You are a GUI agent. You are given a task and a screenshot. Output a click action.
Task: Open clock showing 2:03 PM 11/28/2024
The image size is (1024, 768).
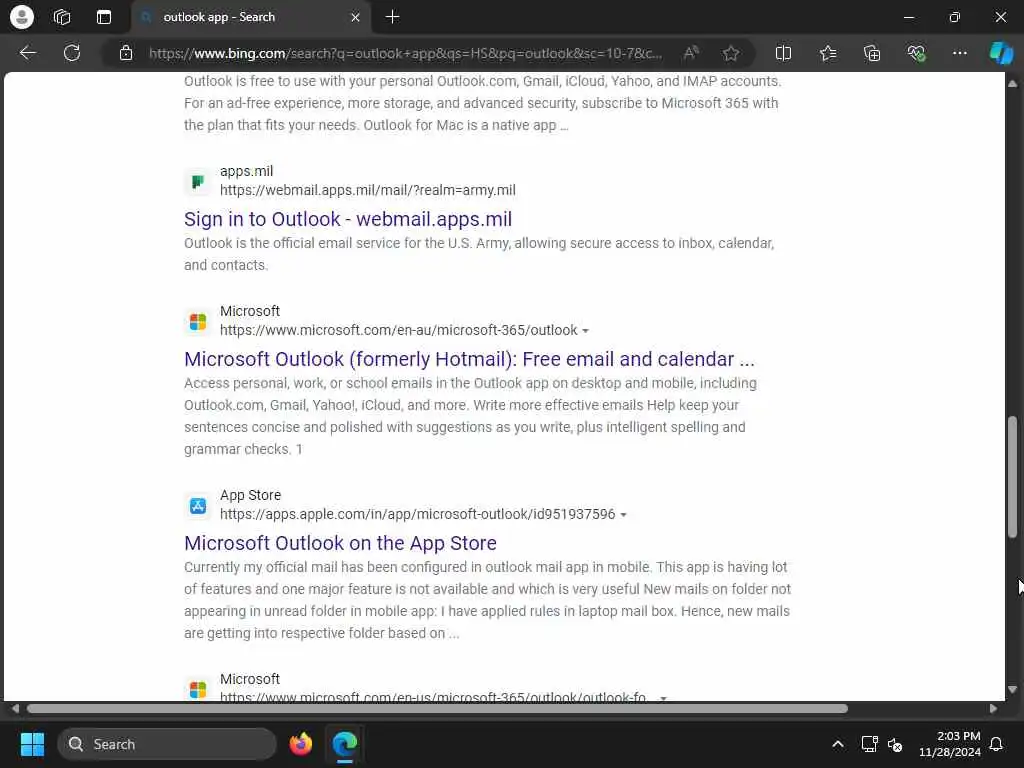(950, 744)
